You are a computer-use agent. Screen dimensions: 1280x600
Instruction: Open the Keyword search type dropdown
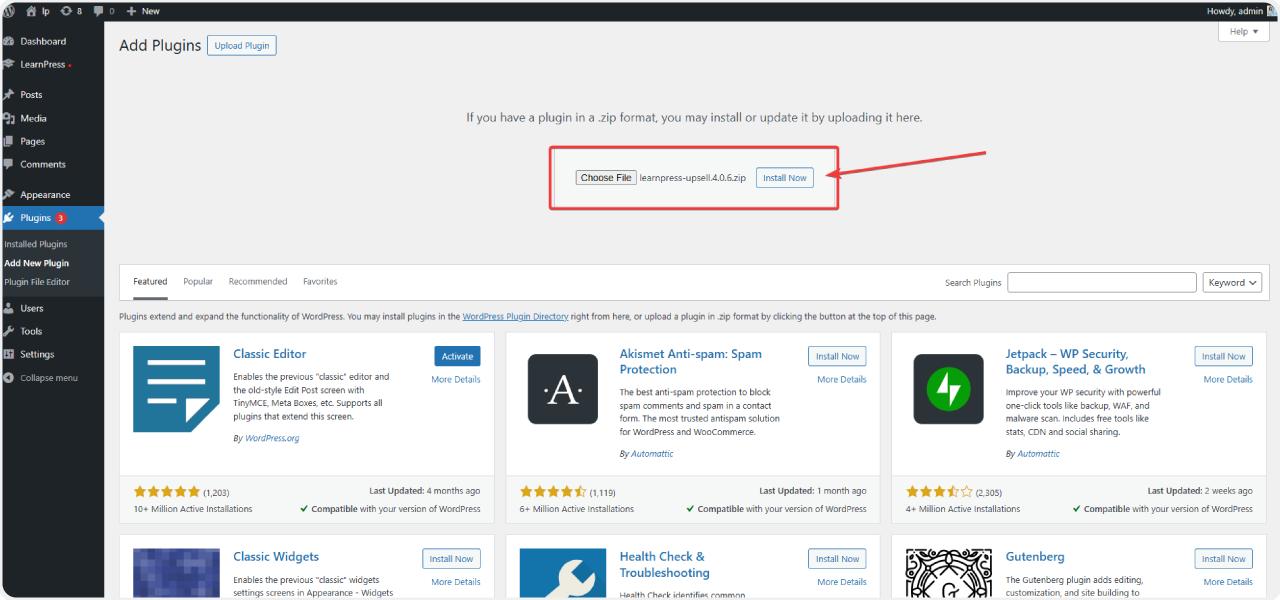click(1232, 283)
